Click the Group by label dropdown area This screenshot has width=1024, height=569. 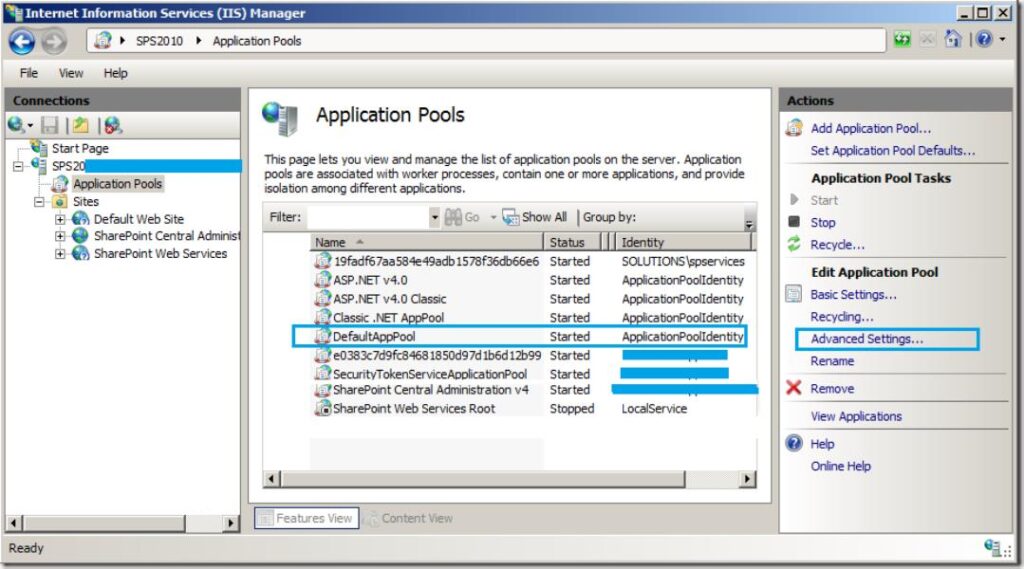(609, 217)
